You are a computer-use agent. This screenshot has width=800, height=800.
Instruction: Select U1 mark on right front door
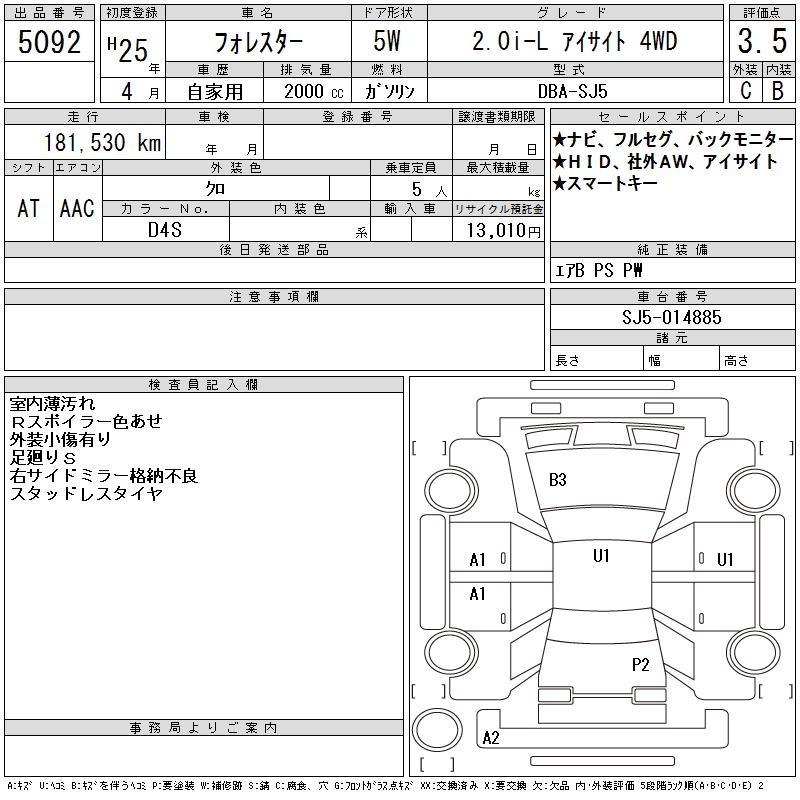click(x=725, y=560)
